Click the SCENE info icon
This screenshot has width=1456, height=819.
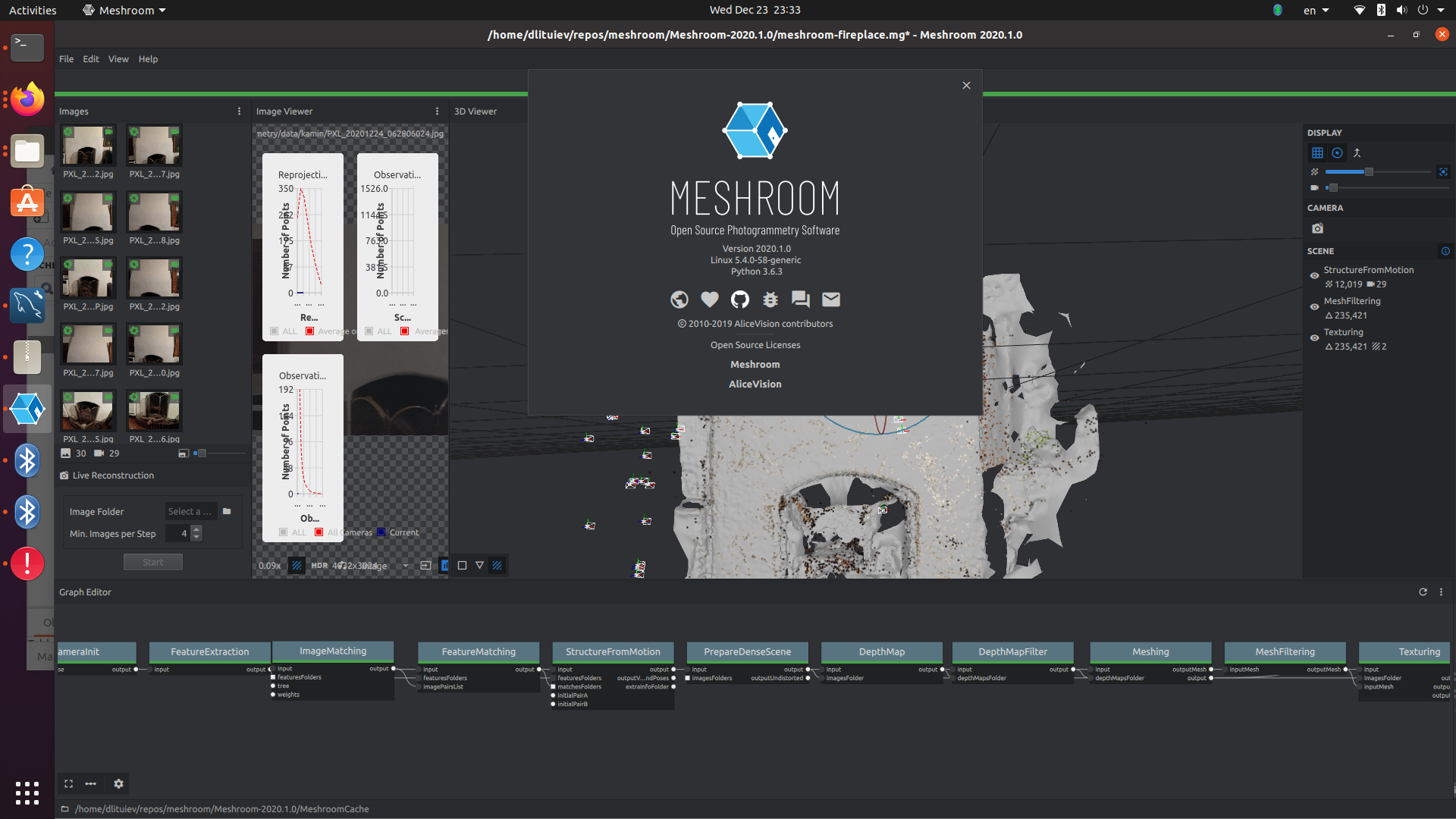tap(1445, 251)
